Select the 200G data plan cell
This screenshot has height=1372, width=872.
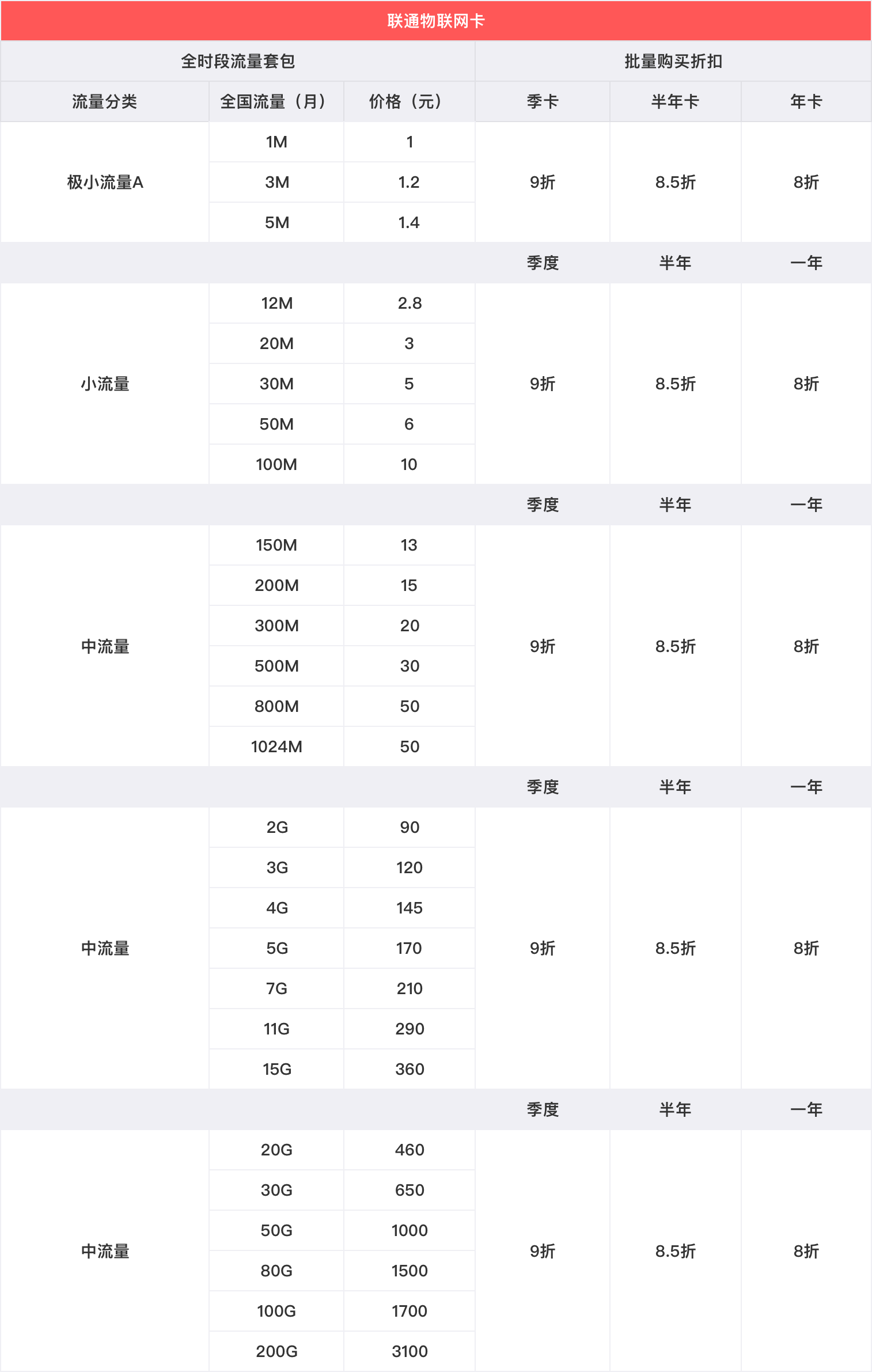[276, 1351]
